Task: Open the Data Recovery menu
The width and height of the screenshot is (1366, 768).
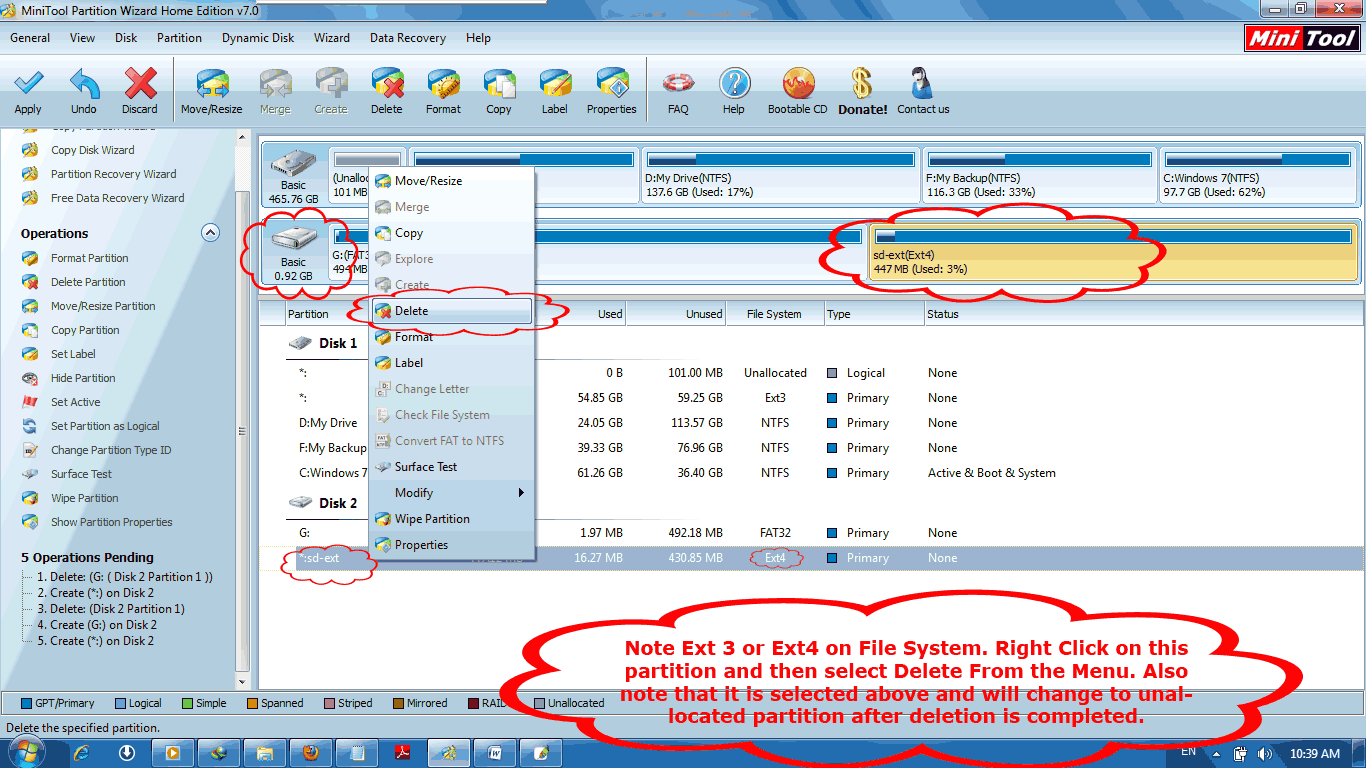Action: [408, 38]
